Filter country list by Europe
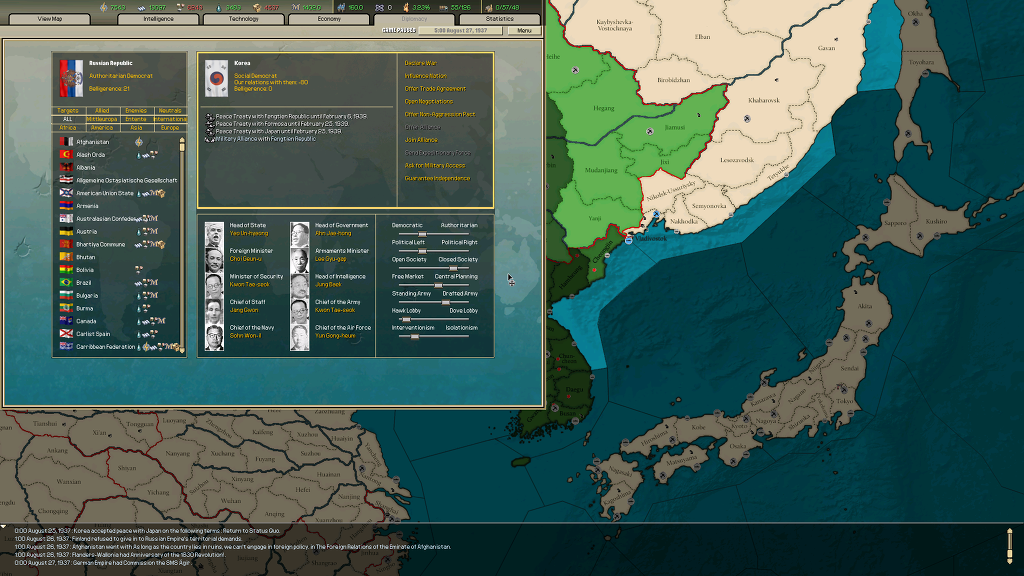The width and height of the screenshot is (1024, 576). (x=170, y=128)
